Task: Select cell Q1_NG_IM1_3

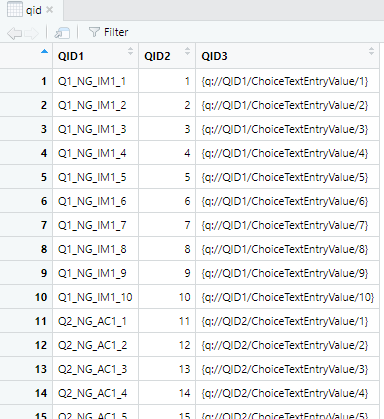Action: coord(95,129)
